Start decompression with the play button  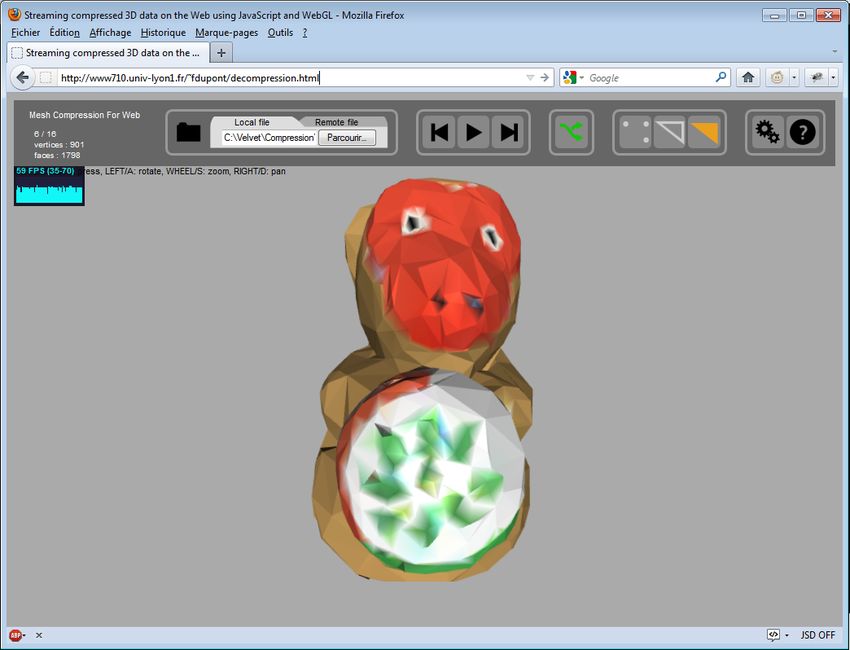pyautogui.click(x=473, y=132)
